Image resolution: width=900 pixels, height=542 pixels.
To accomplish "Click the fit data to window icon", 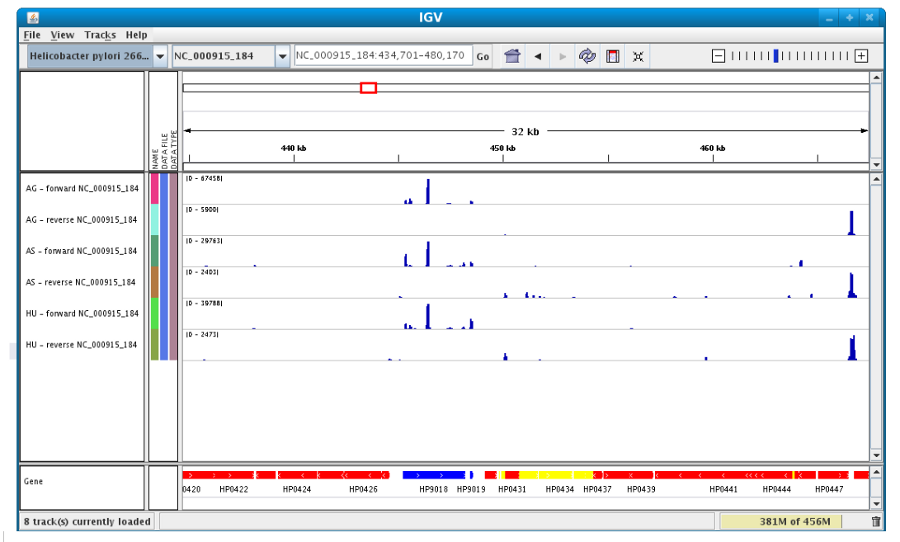I will click(x=638, y=56).
